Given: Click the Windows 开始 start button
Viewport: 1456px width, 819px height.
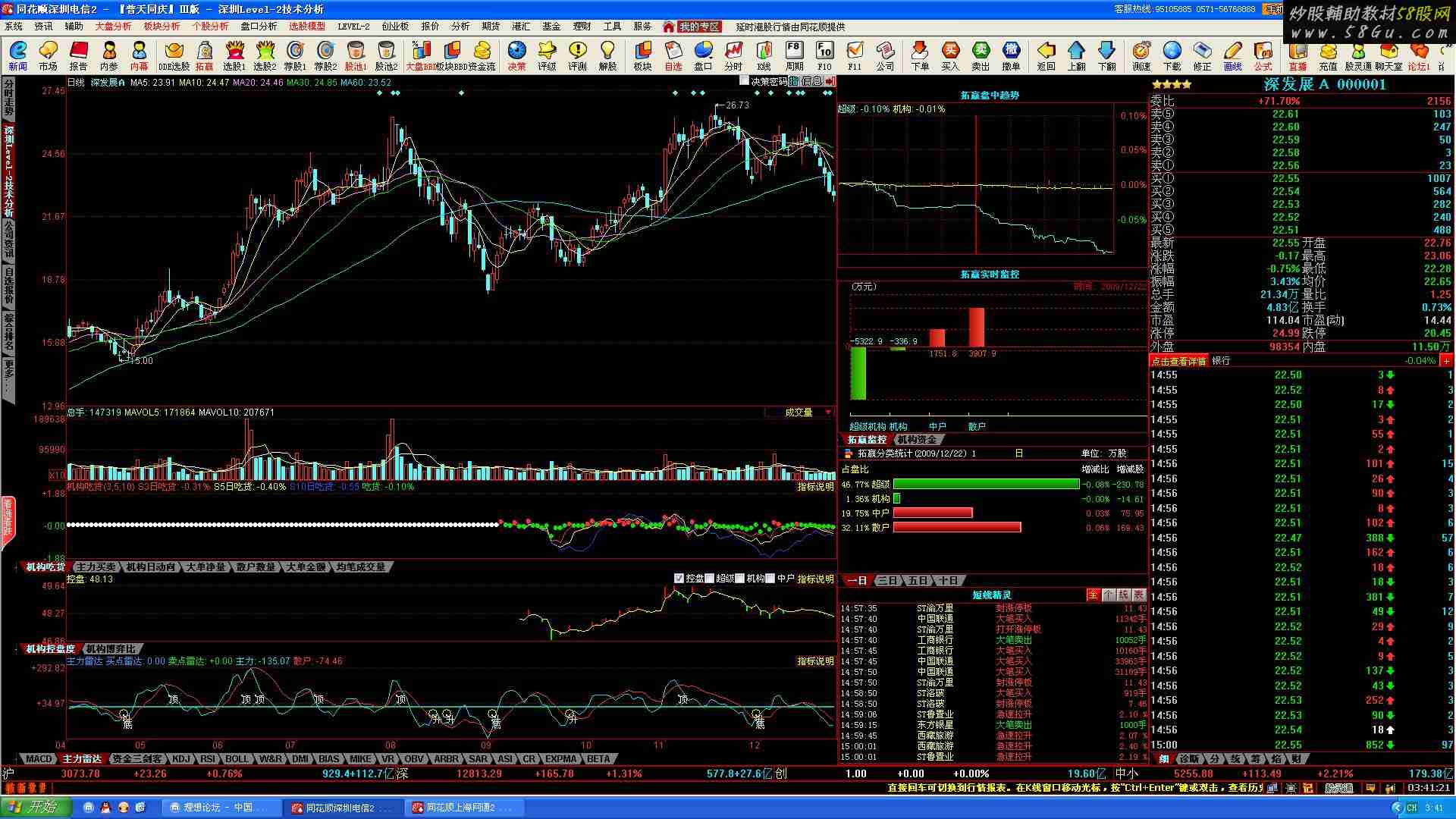Looking at the screenshot, I should coord(36,807).
